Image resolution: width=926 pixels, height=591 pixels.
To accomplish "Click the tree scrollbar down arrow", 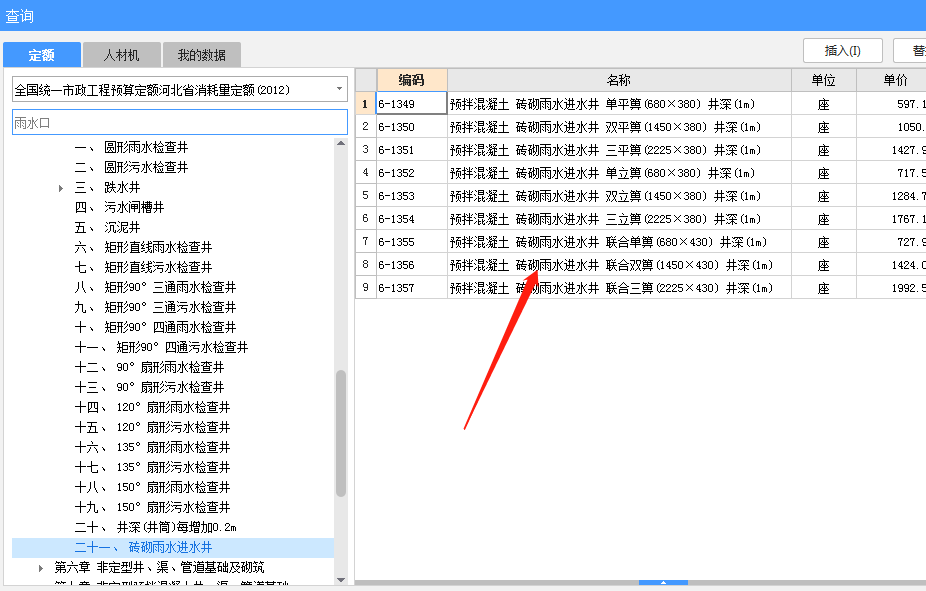I will 341,578.
